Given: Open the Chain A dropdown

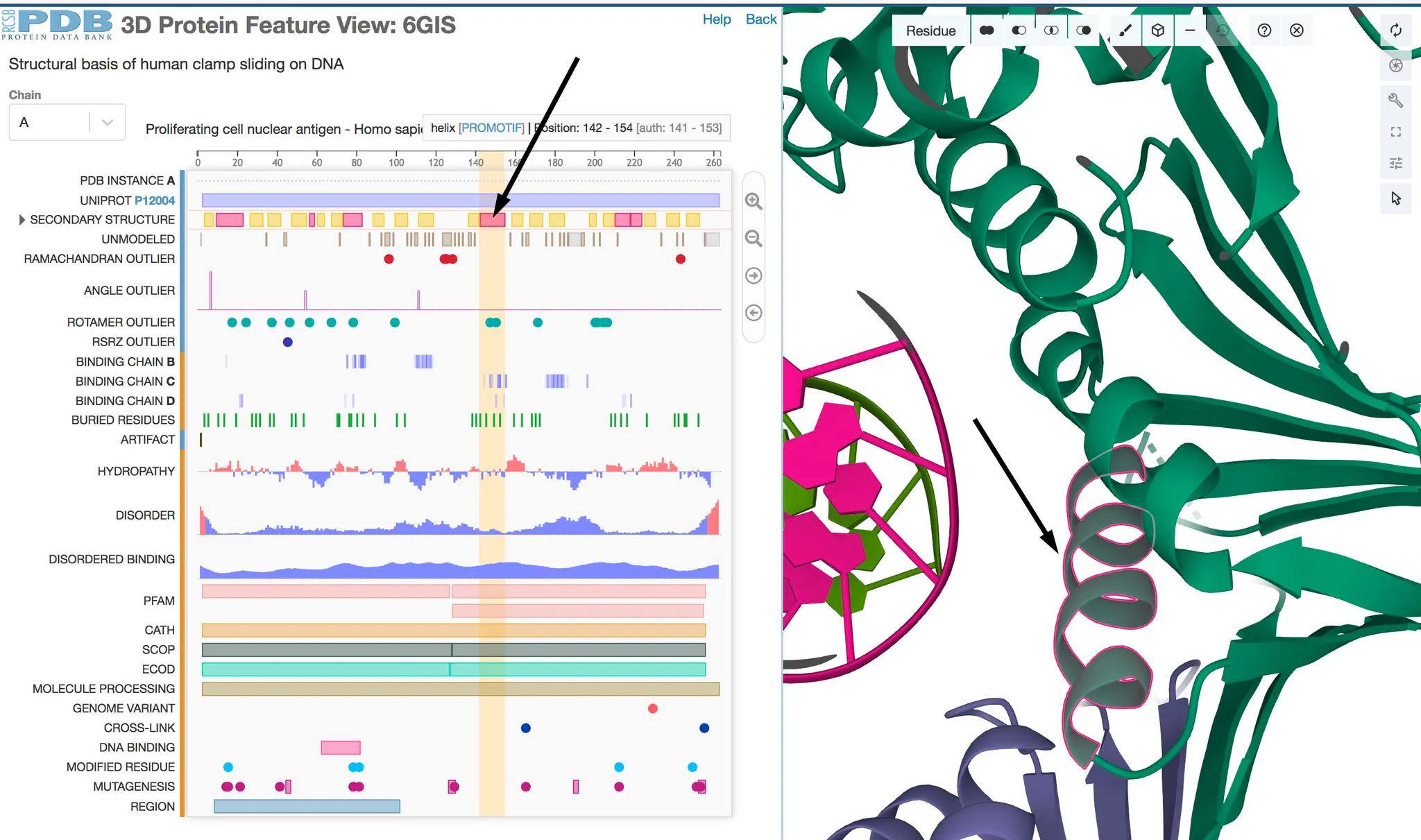Looking at the screenshot, I should [x=67, y=123].
